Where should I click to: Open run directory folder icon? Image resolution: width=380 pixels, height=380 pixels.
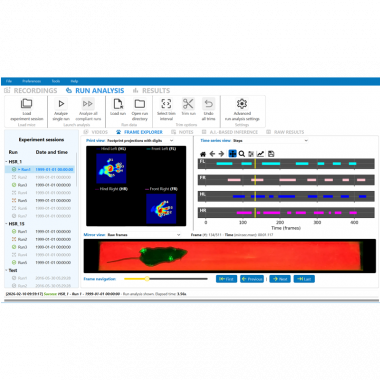(140, 104)
